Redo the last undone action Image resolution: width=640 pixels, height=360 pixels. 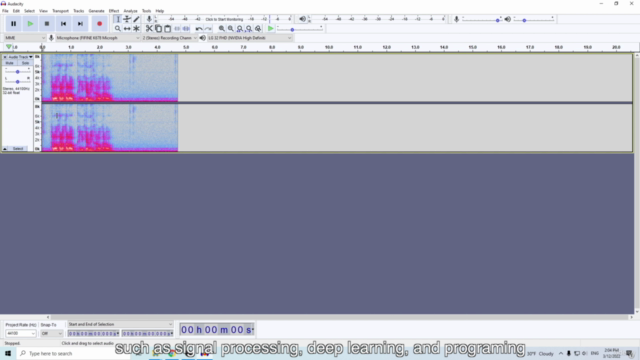pos(208,29)
